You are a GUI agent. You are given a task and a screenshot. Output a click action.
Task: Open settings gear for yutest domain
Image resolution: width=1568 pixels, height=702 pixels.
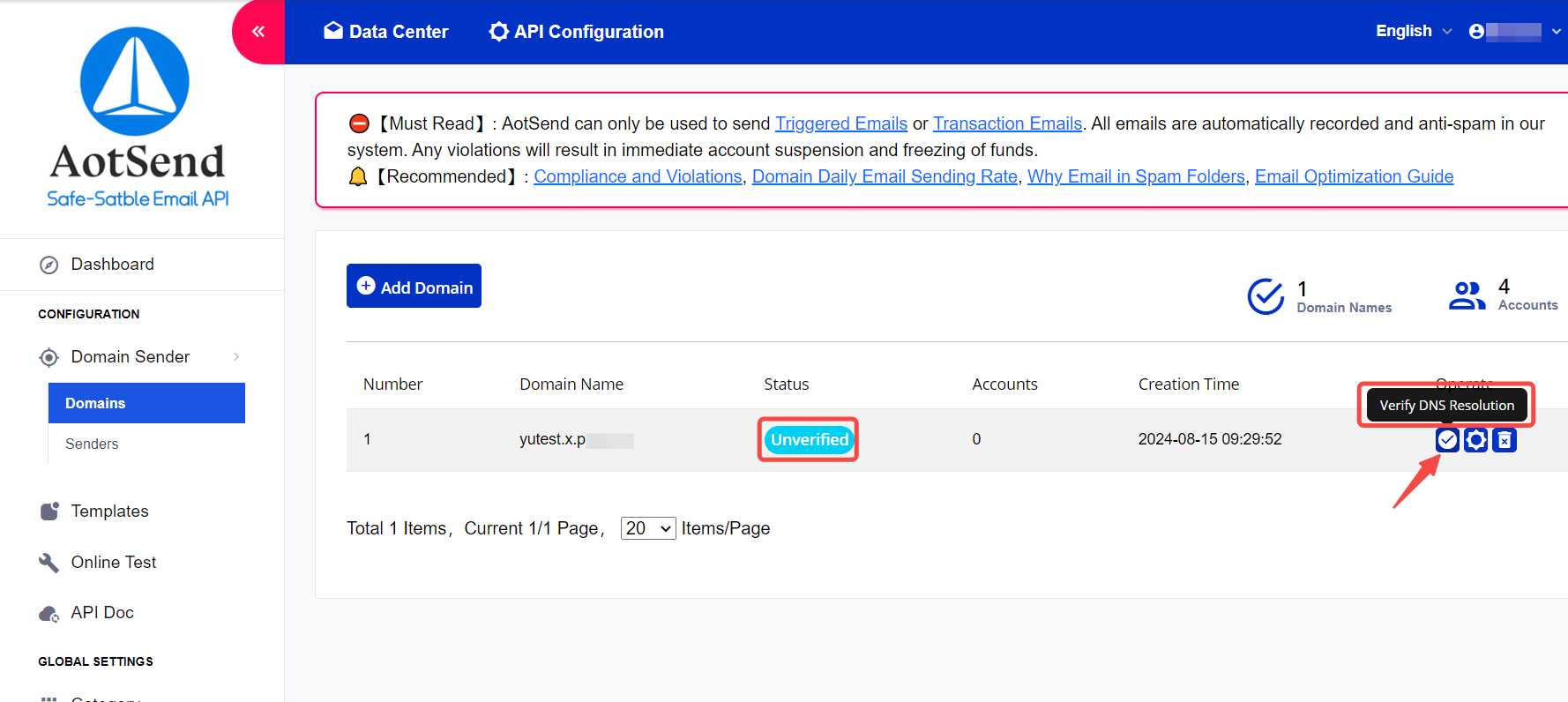[1476, 439]
